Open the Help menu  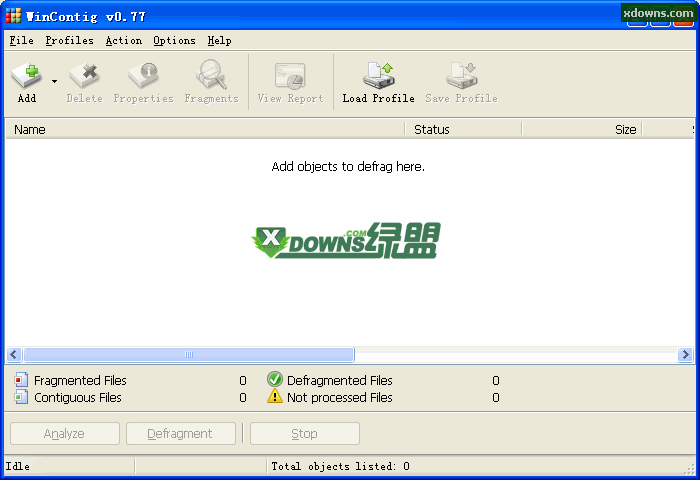click(x=219, y=41)
